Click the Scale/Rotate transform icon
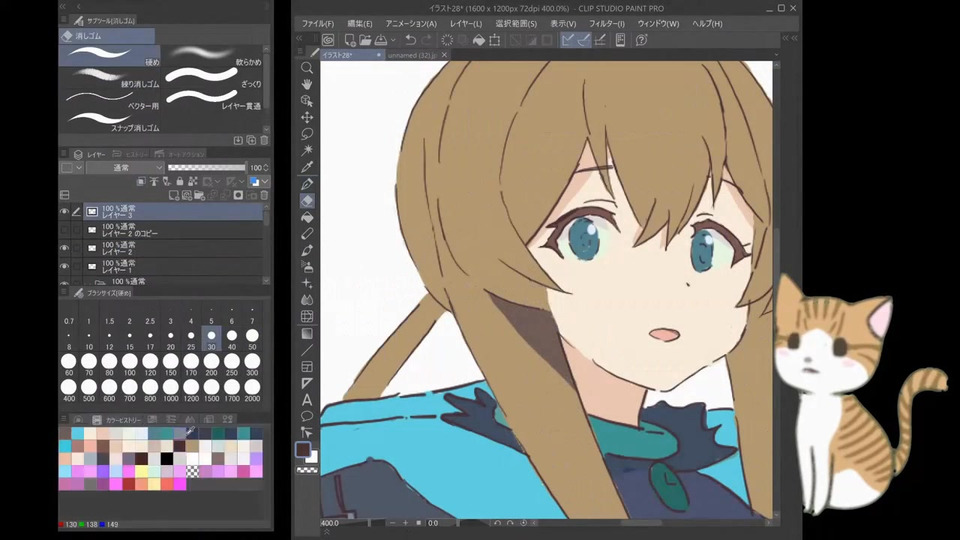The image size is (960, 540). point(495,40)
